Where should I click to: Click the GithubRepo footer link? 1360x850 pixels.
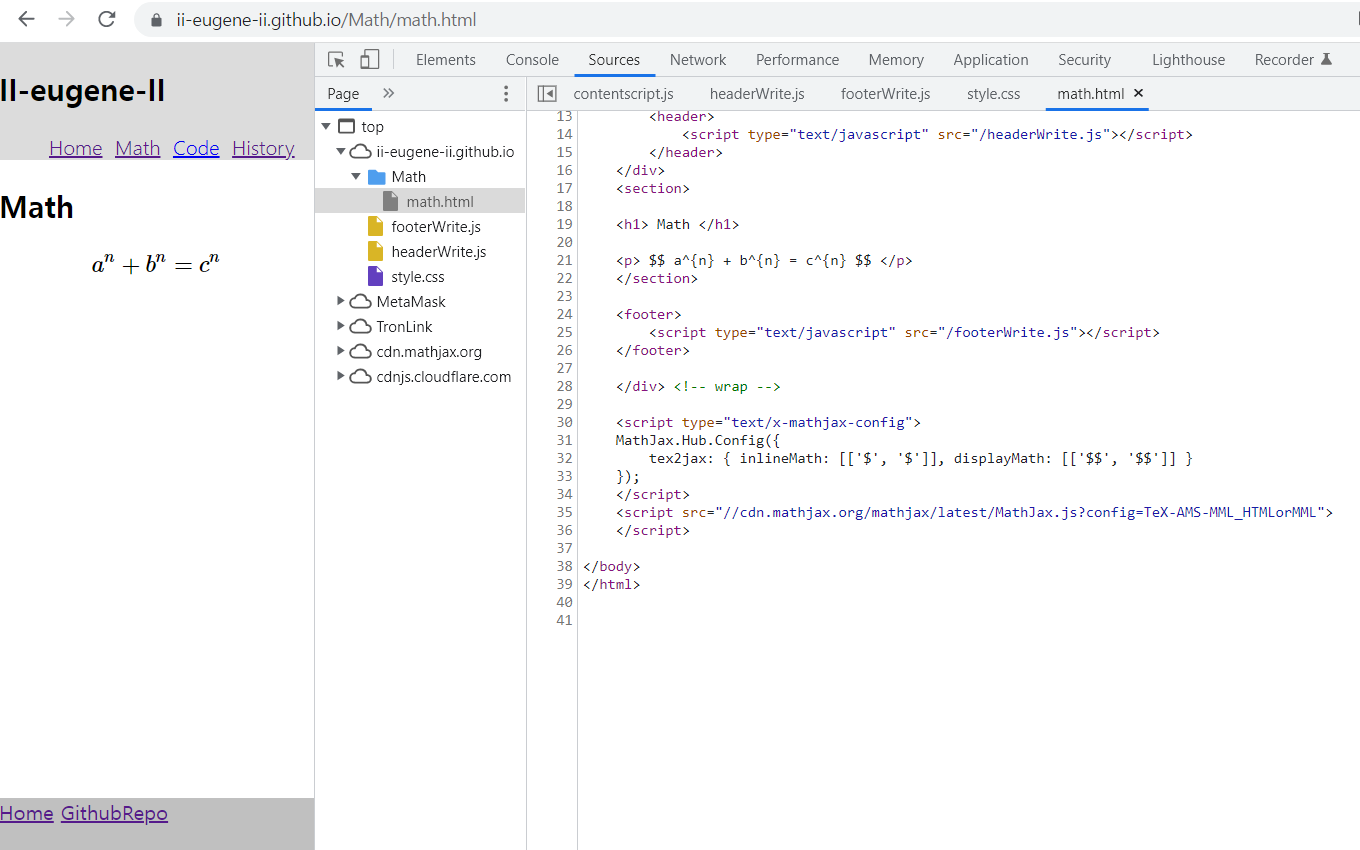click(x=114, y=813)
